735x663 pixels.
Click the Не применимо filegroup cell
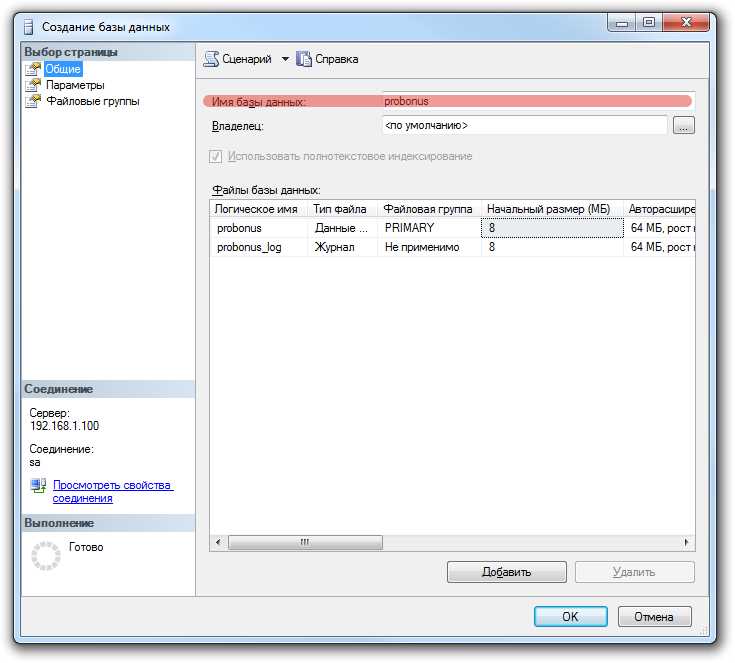tap(429, 247)
